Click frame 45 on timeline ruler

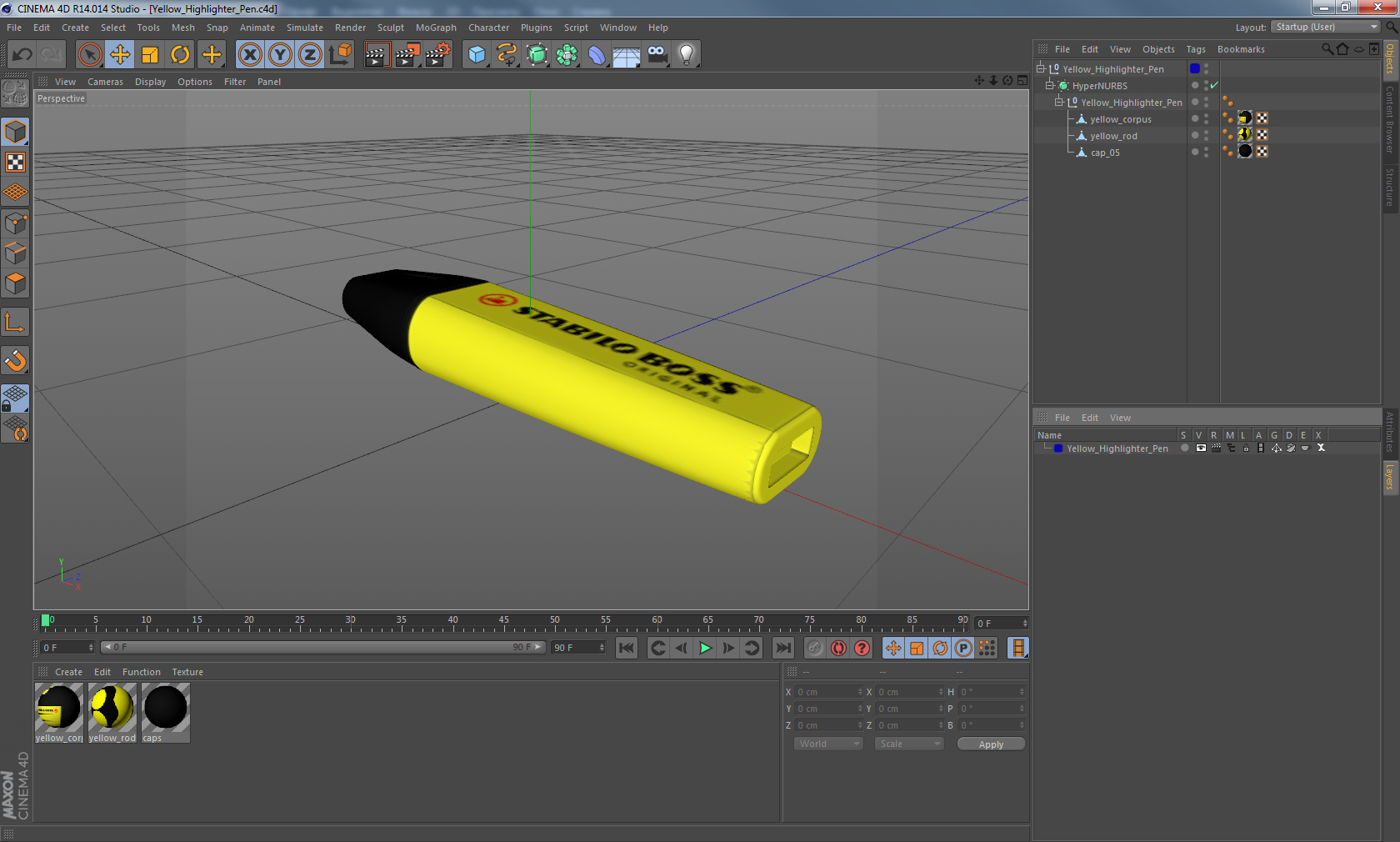click(503, 621)
